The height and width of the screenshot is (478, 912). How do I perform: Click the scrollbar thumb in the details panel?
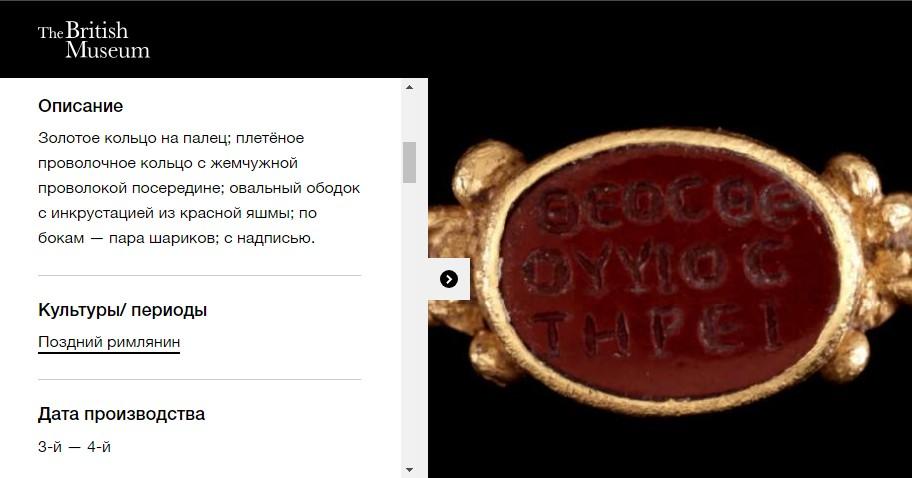[x=409, y=162]
